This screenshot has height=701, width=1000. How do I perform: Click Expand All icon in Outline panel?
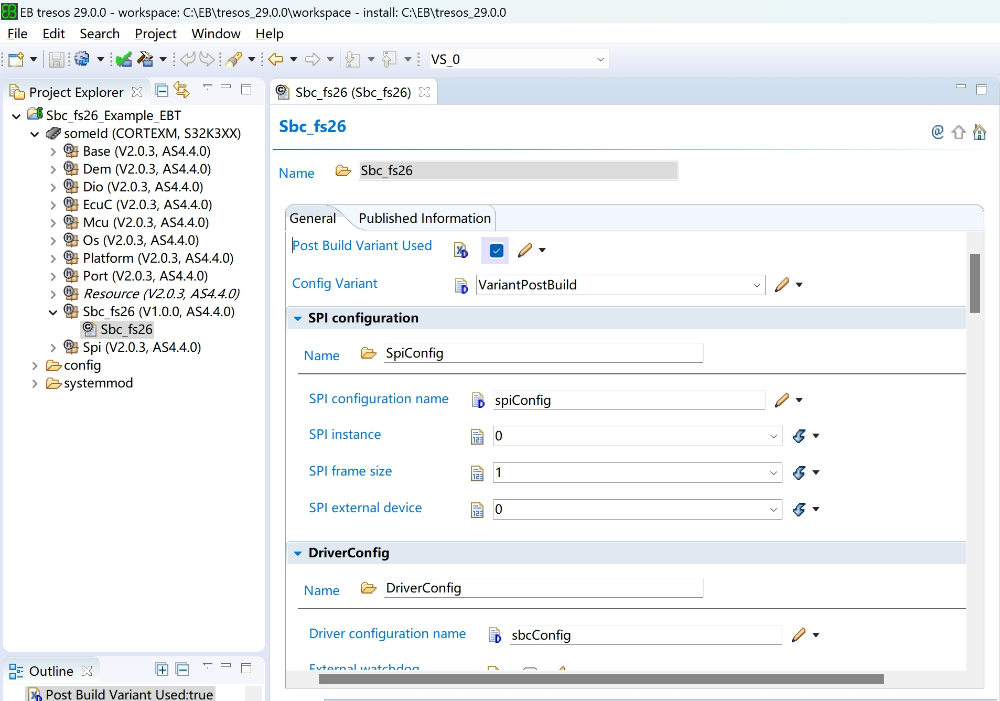(x=162, y=670)
